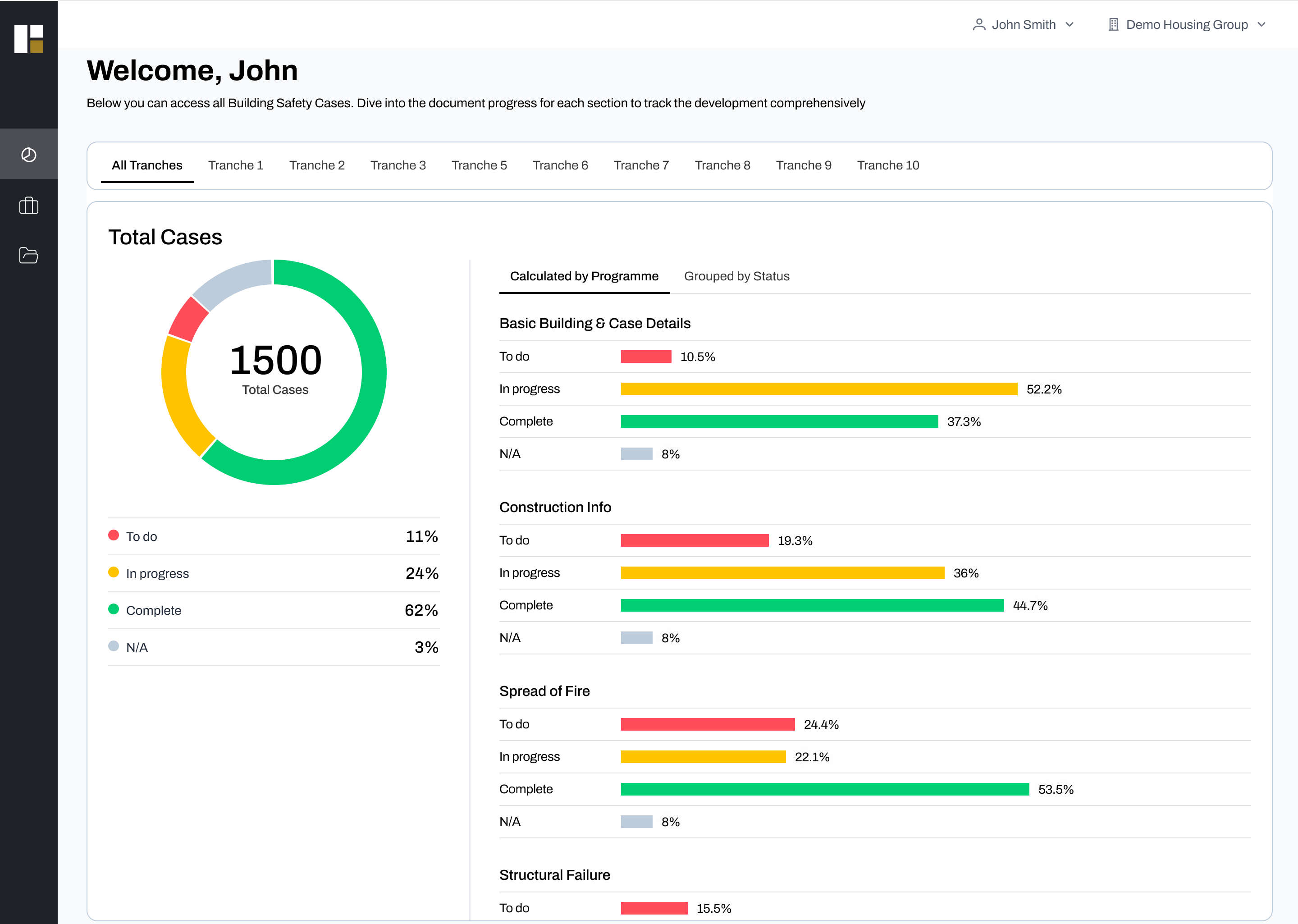
Task: Click the Welcome, John heading
Action: tap(192, 71)
